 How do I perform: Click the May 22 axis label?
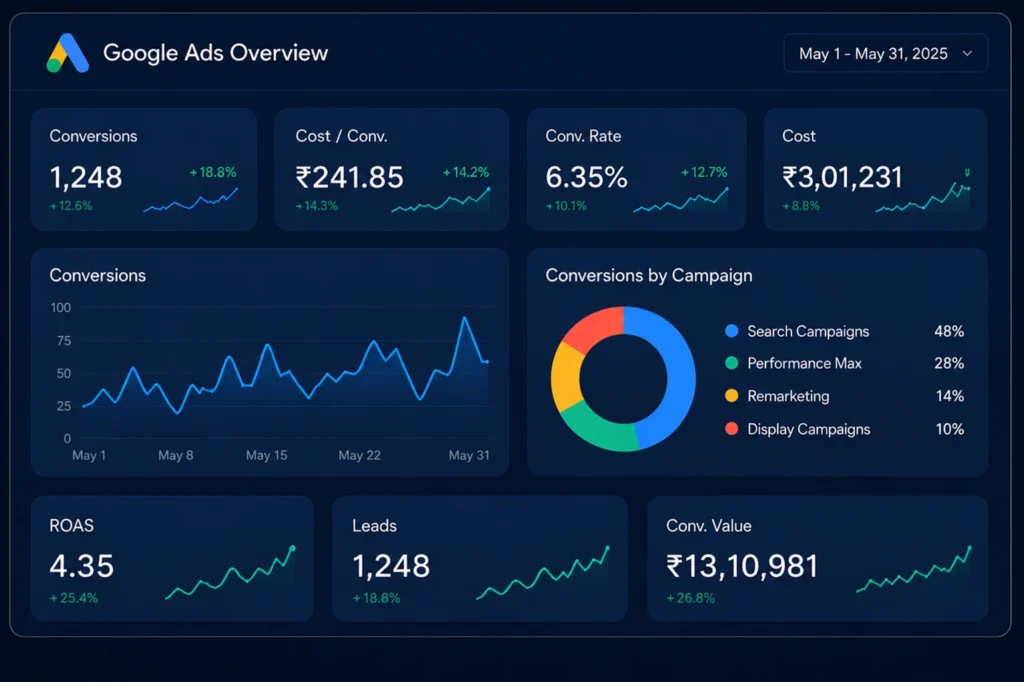click(359, 455)
